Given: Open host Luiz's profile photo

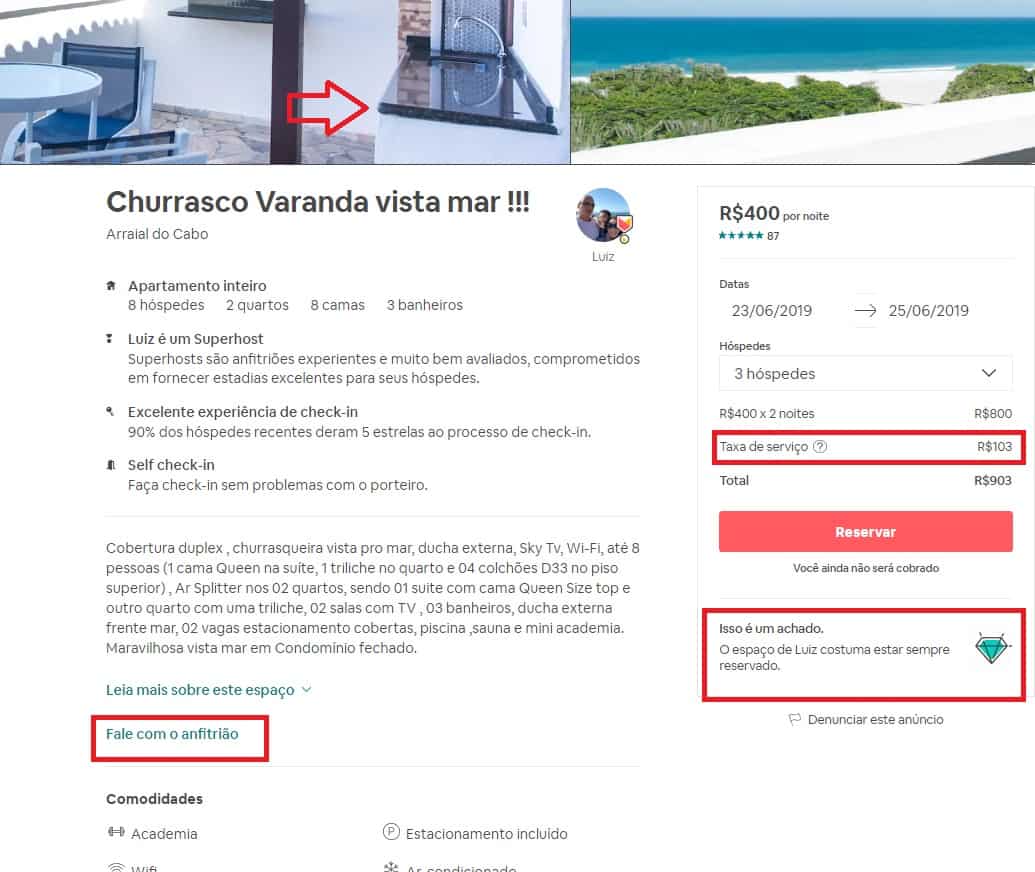Looking at the screenshot, I should click(604, 216).
